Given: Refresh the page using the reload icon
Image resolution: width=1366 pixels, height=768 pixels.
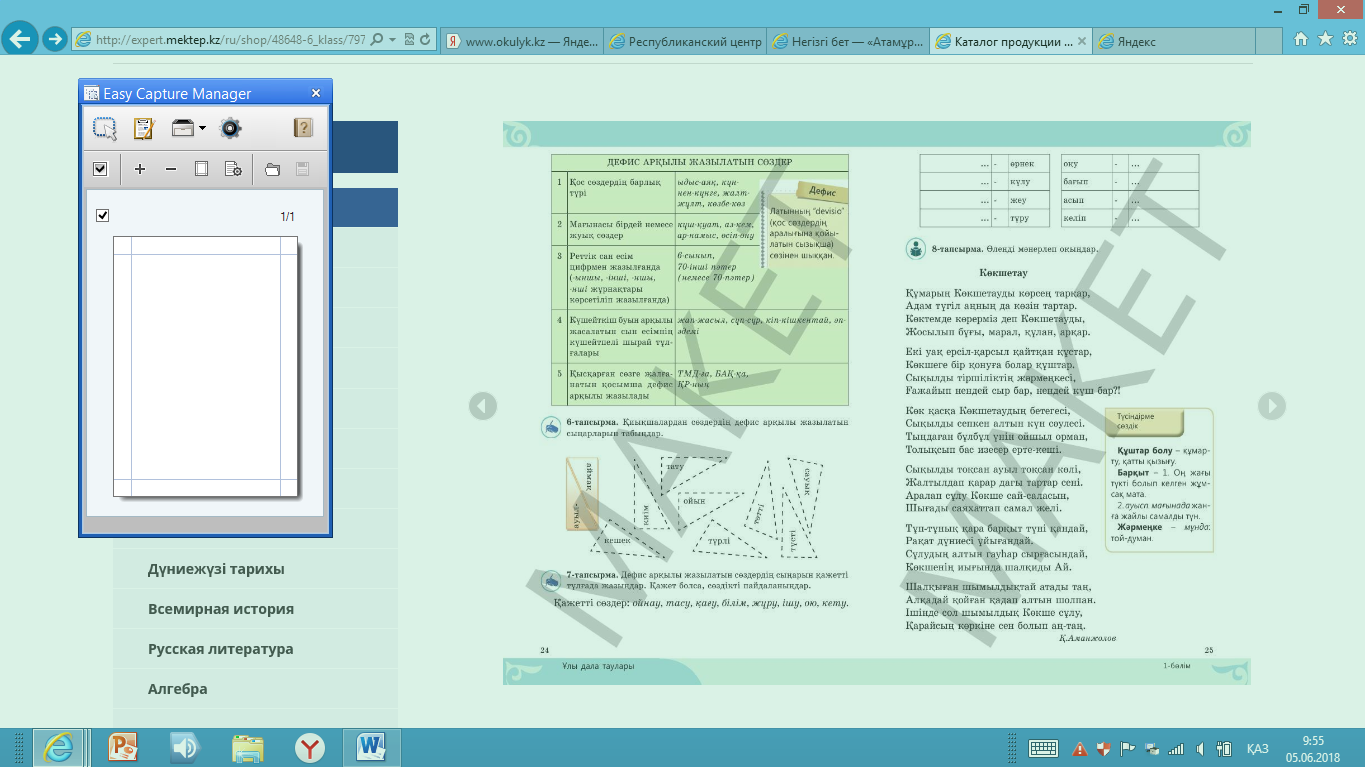Looking at the screenshot, I should pos(426,40).
